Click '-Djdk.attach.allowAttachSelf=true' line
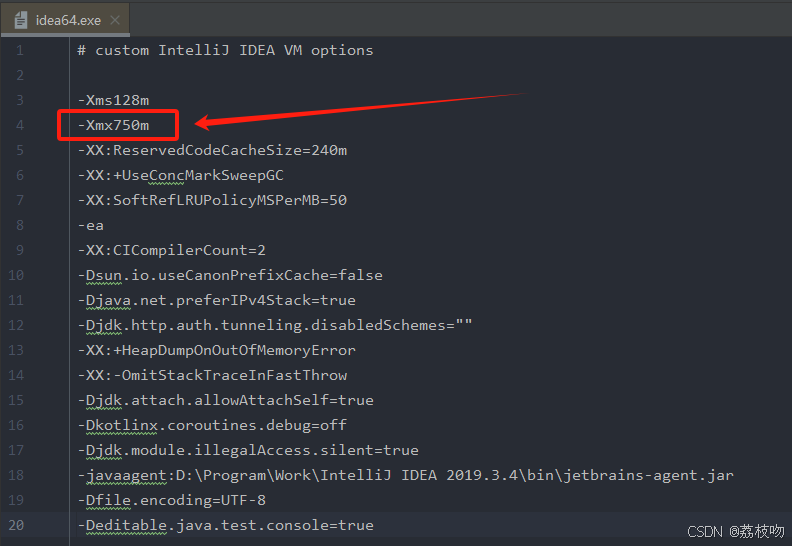Image resolution: width=792 pixels, height=546 pixels. 226,400
